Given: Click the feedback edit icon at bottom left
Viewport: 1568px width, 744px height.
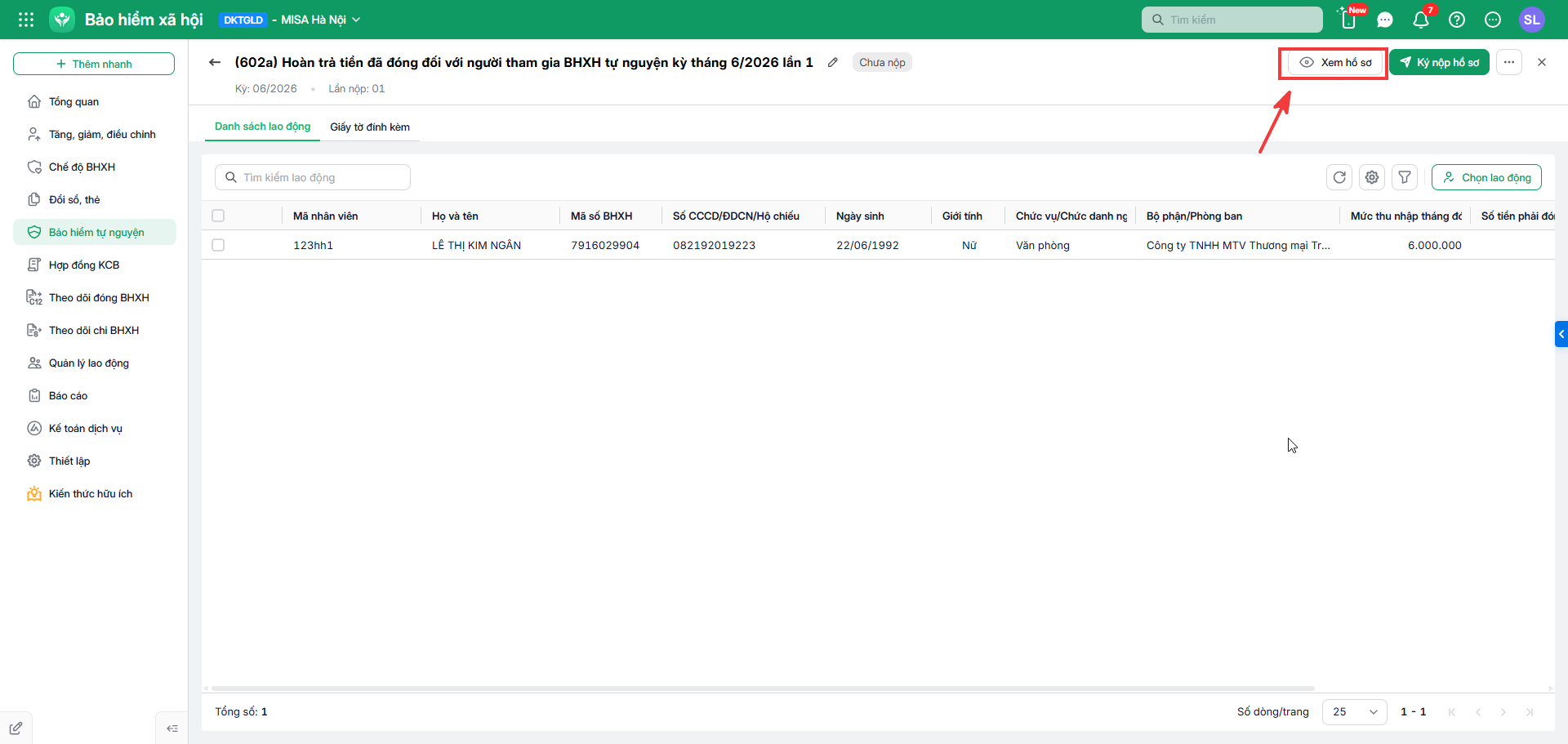Looking at the screenshot, I should (x=16, y=728).
